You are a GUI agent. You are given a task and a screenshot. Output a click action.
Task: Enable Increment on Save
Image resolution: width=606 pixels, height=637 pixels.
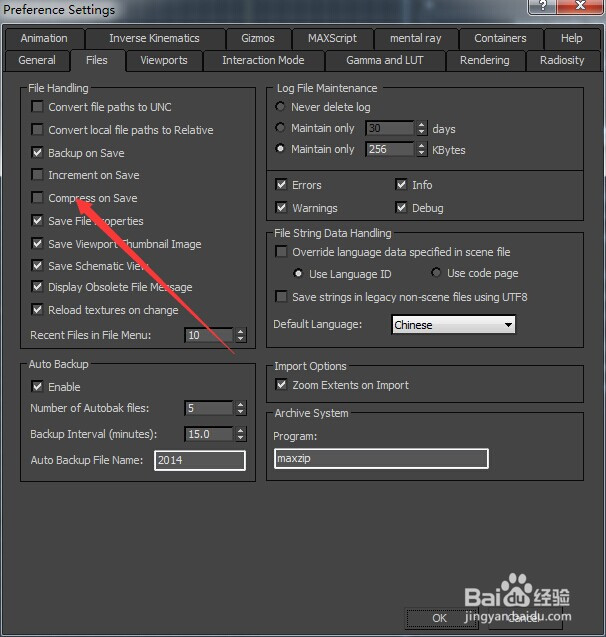point(37,175)
